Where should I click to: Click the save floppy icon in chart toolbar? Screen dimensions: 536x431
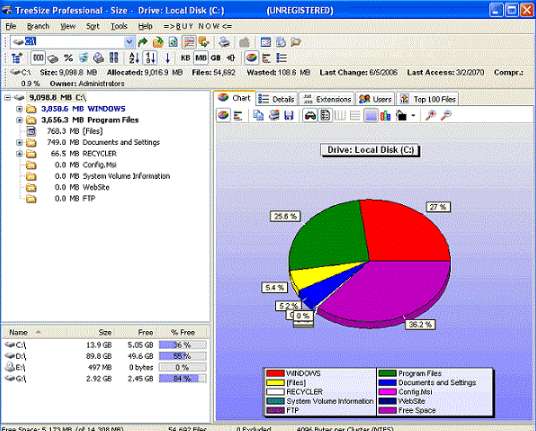289,115
